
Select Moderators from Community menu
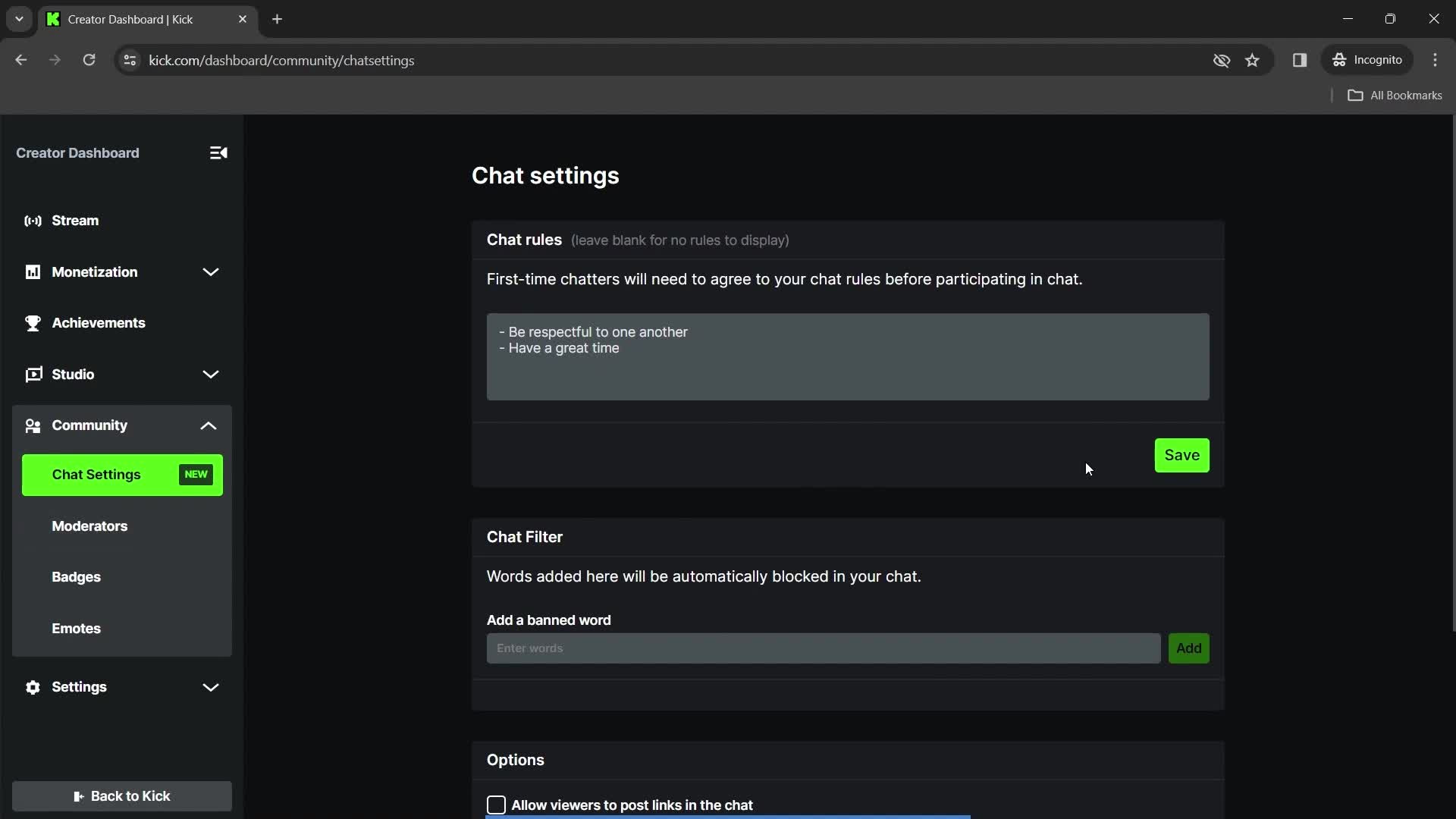[90, 525]
